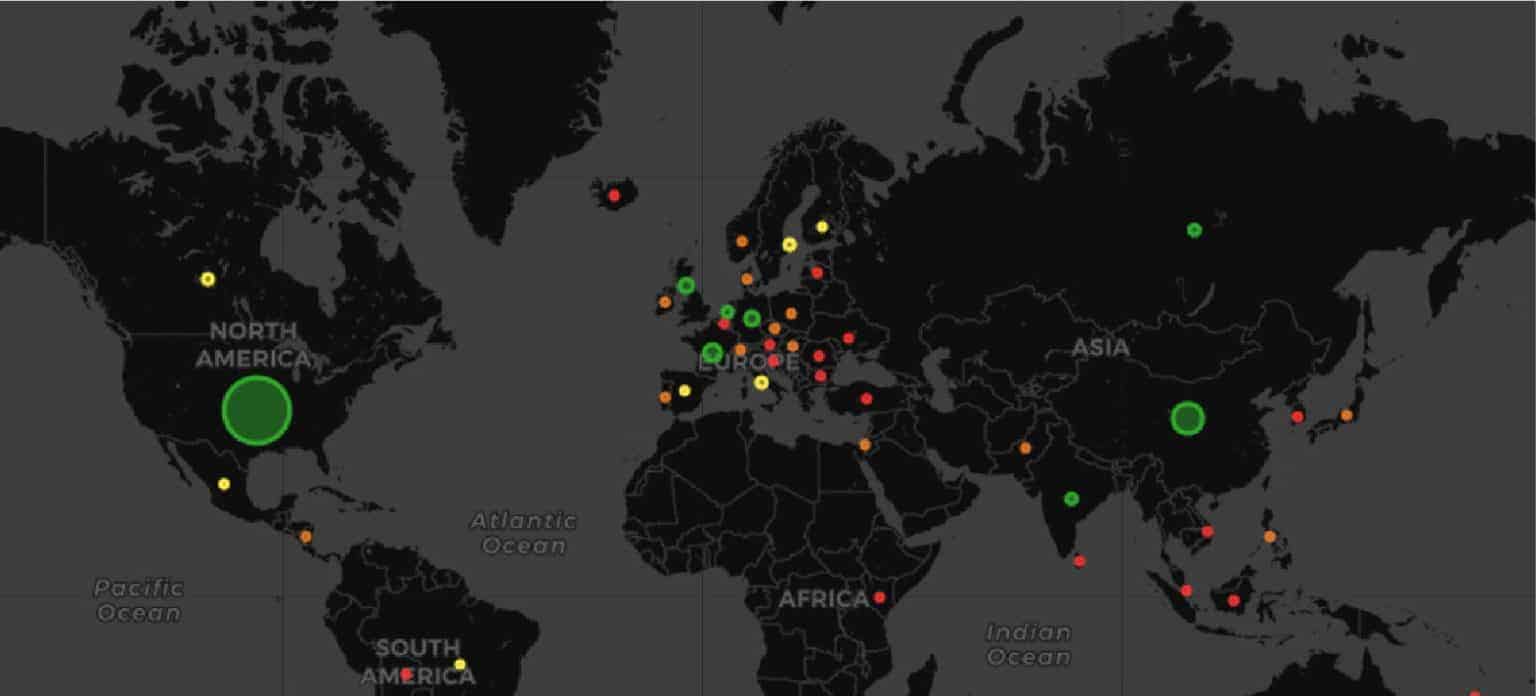Click the yellow dot in Brazil
This screenshot has width=1536, height=696.
click(x=460, y=664)
